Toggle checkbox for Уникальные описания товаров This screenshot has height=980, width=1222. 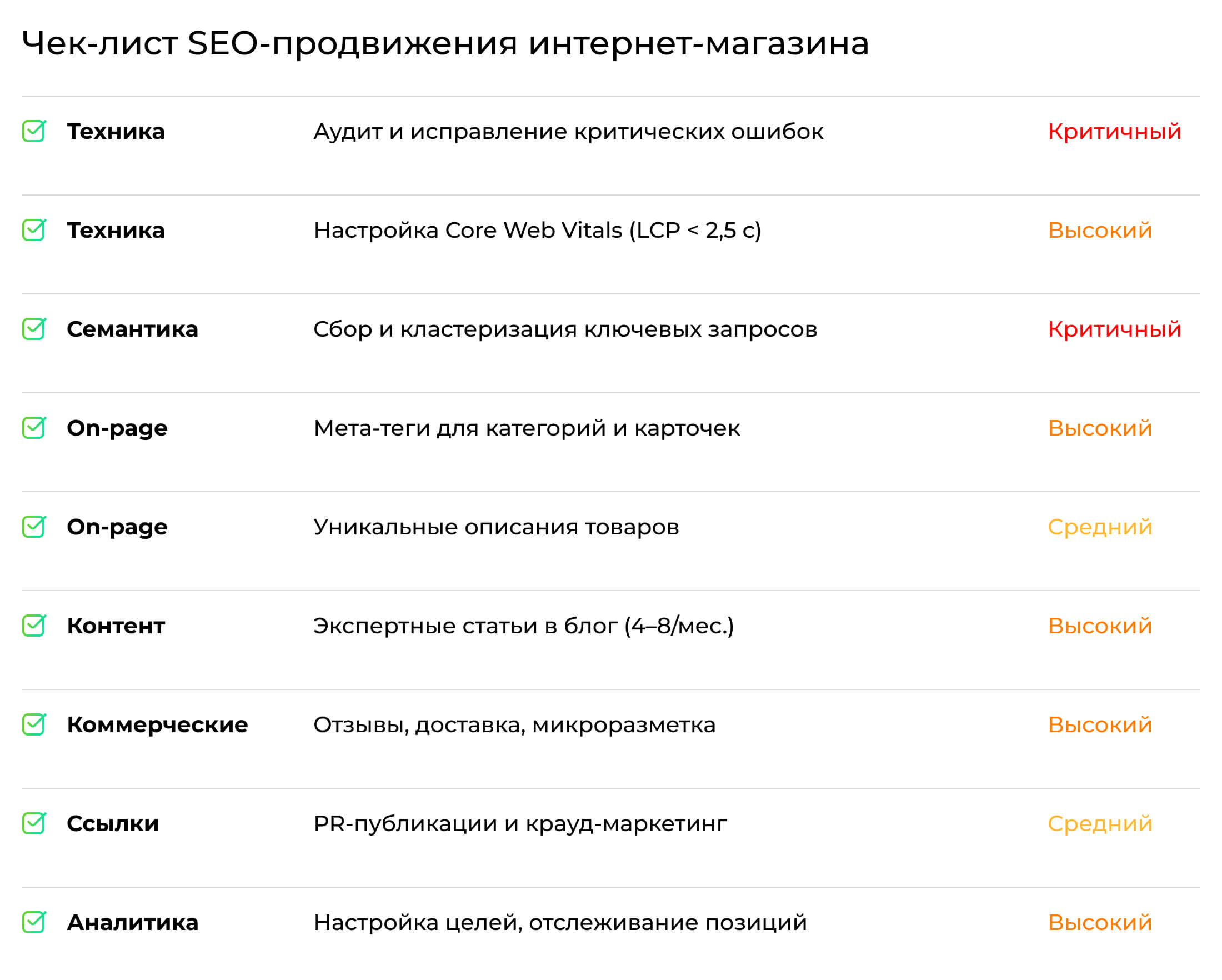pyautogui.click(x=33, y=527)
